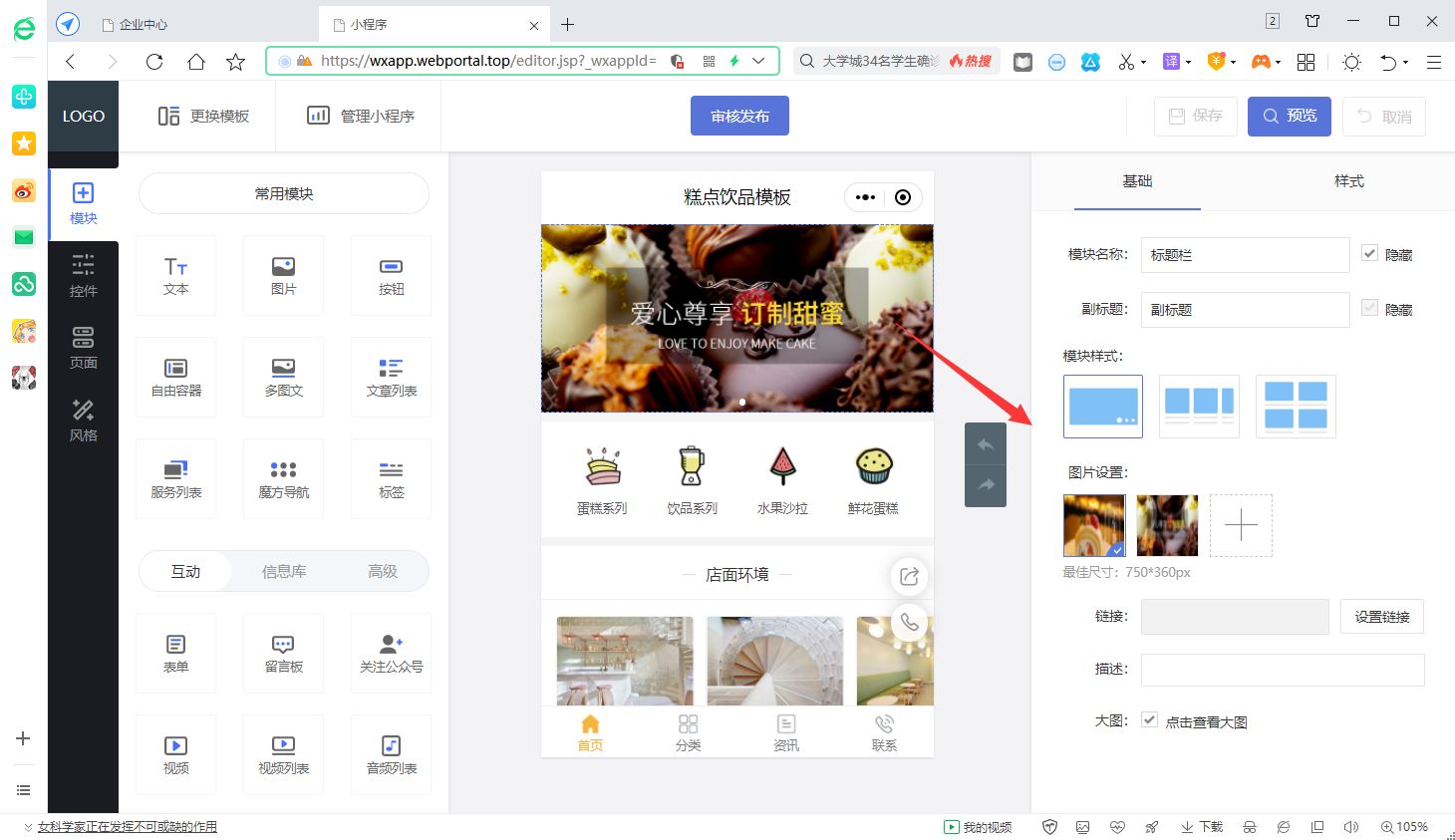This screenshot has width=1455, height=840.
Task: Click inside the 描述 input field
Action: pyautogui.click(x=1282, y=670)
